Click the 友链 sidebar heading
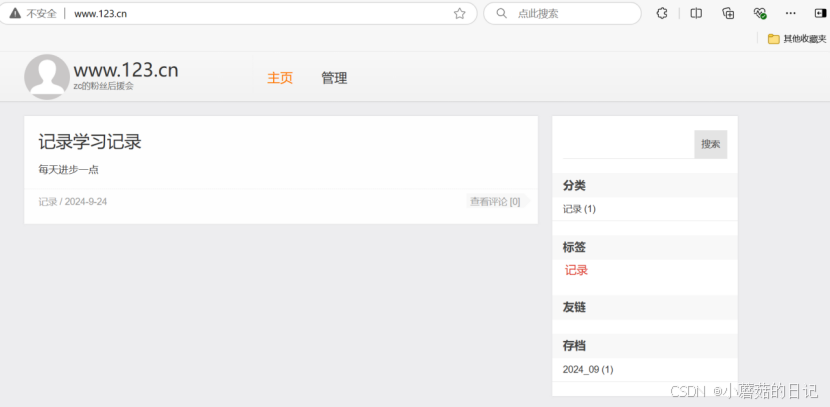The image size is (830, 407). click(x=574, y=307)
